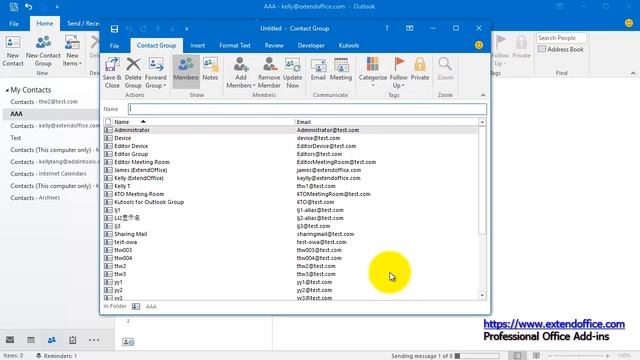Click Save & Close in Contact Group ribbon
640x360 pixels.
tap(112, 73)
